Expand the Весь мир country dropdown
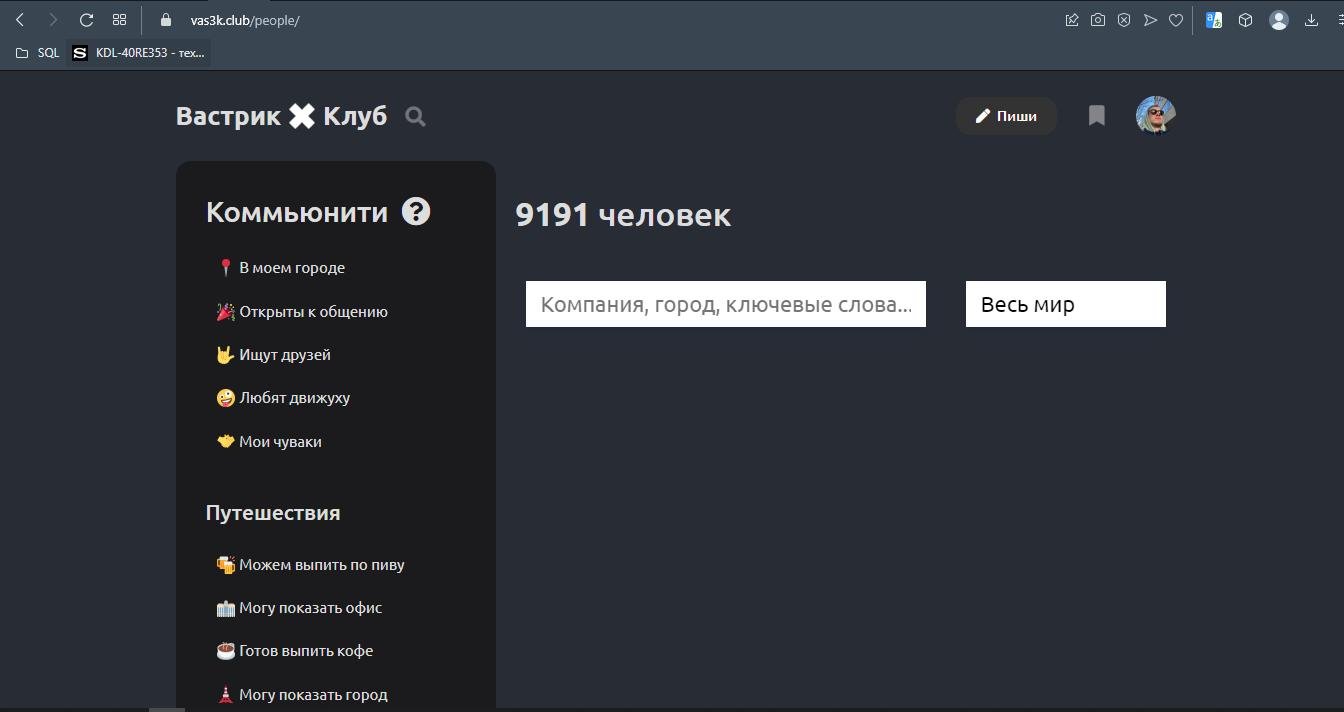This screenshot has height=712, width=1344. pyautogui.click(x=1065, y=304)
